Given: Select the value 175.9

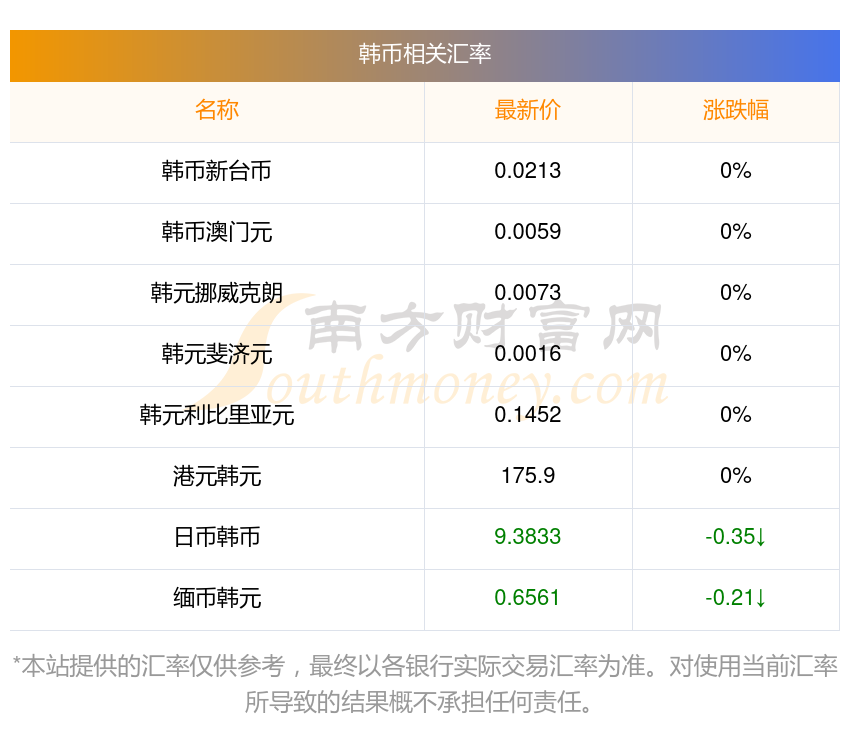Looking at the screenshot, I should coord(527,476).
